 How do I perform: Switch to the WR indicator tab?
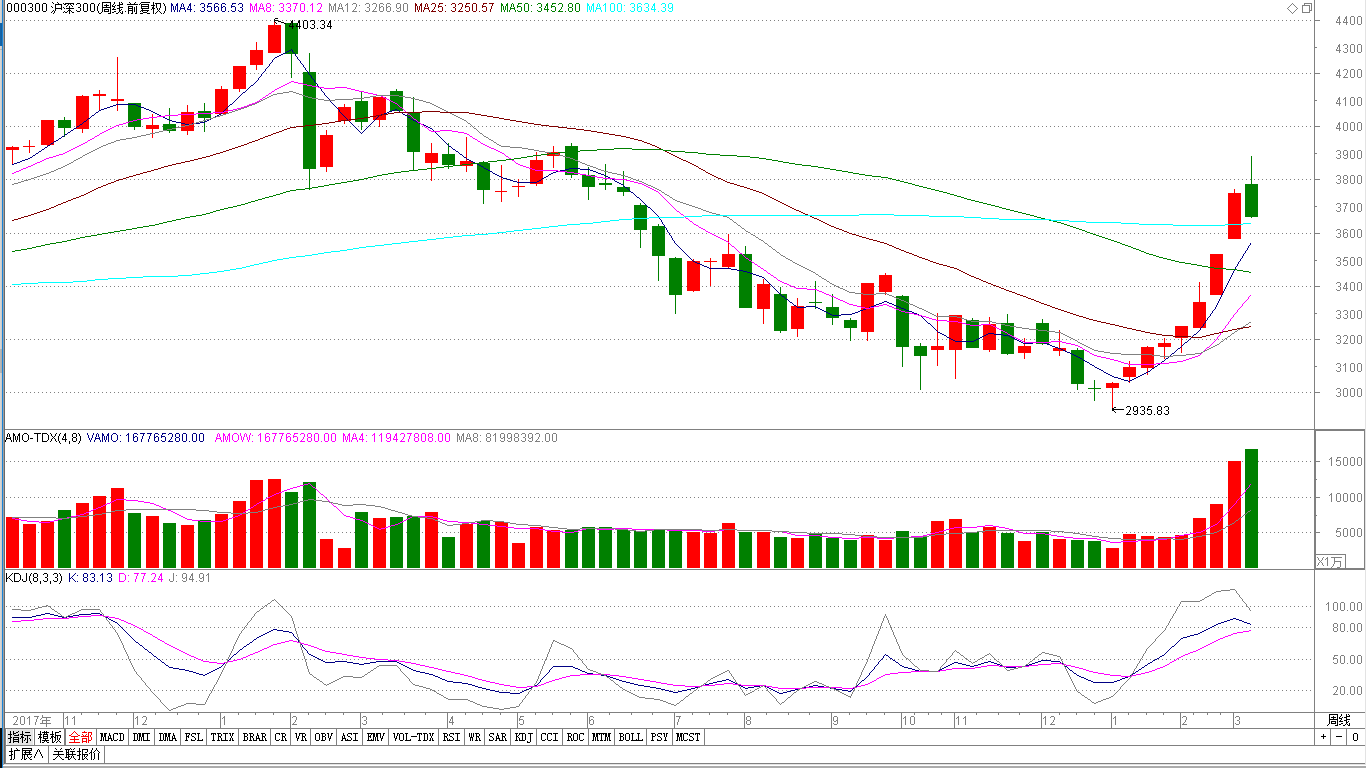(x=475, y=737)
